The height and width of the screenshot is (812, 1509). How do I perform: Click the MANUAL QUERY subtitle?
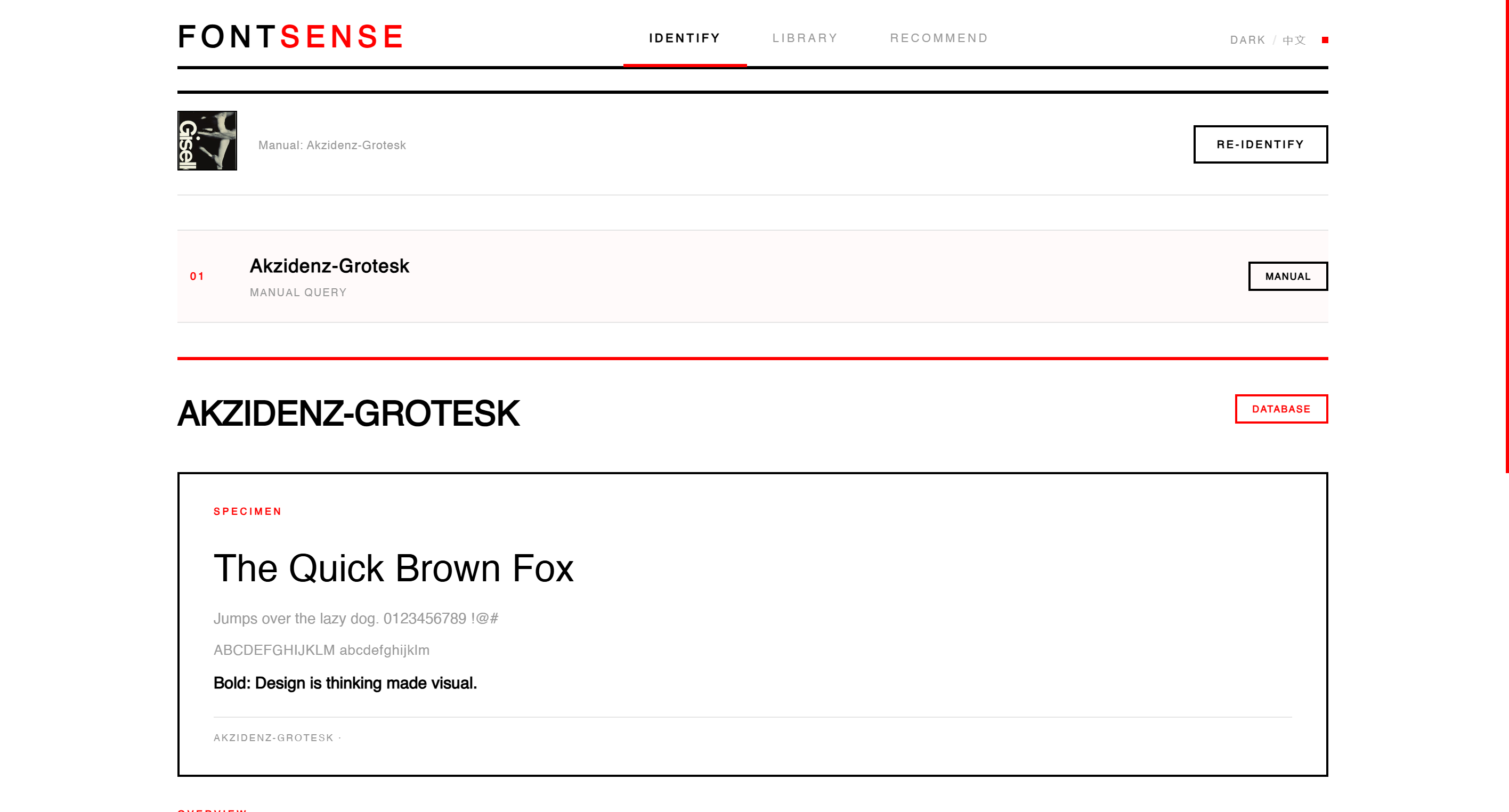(x=298, y=293)
